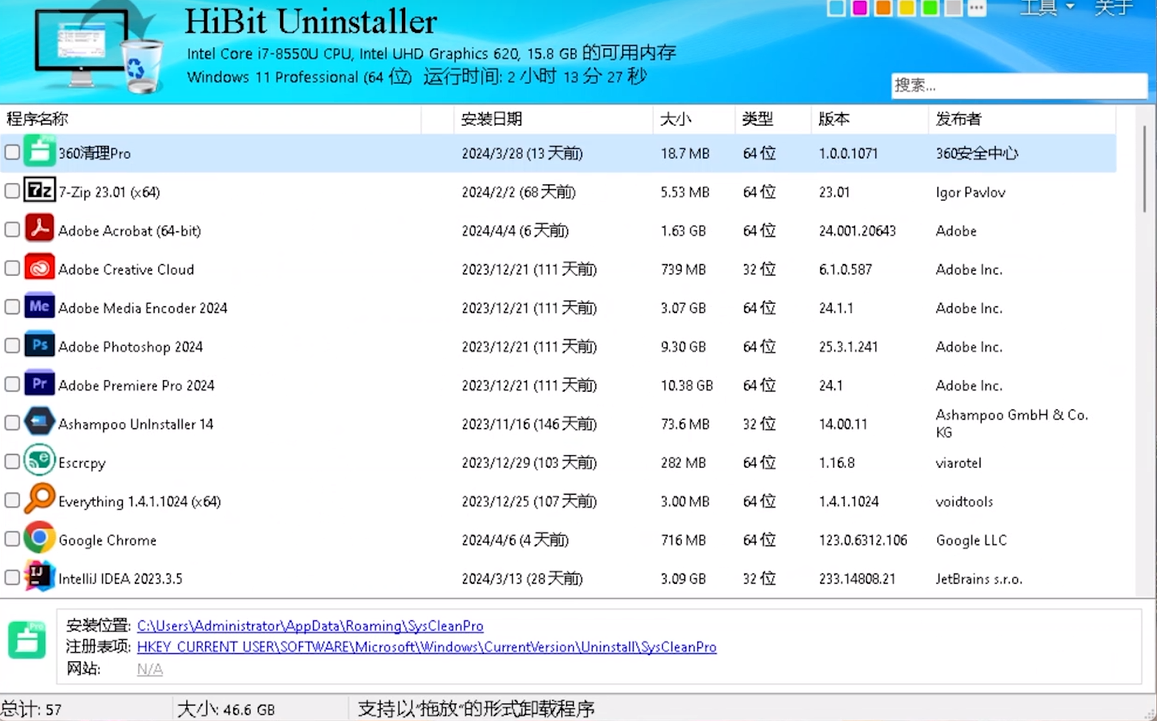Viewport: 1157px width, 721px height.
Task: Sort by the 版本 column header
Action: click(869, 119)
